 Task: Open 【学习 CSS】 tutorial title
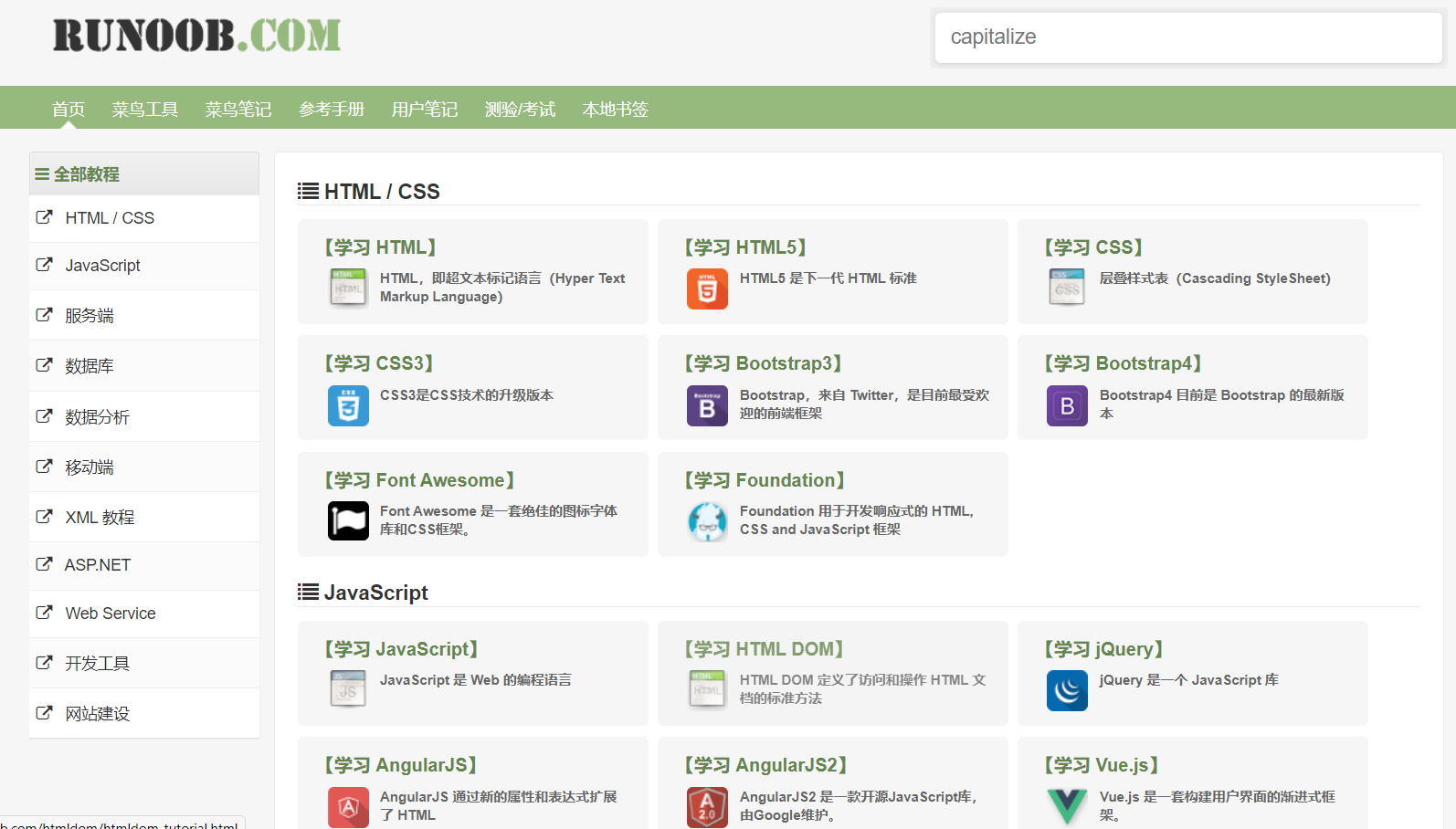[x=1094, y=247]
